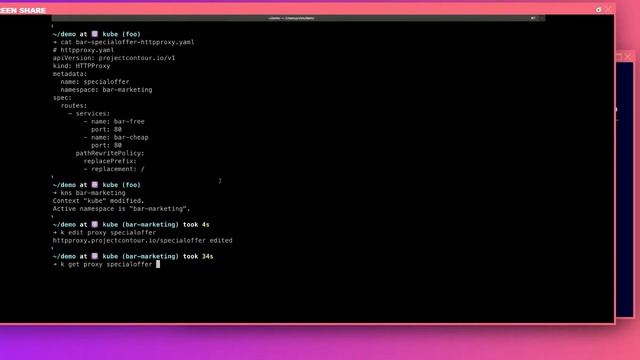Click the 'Active namespace is "bar-marketing".' line

122,209
